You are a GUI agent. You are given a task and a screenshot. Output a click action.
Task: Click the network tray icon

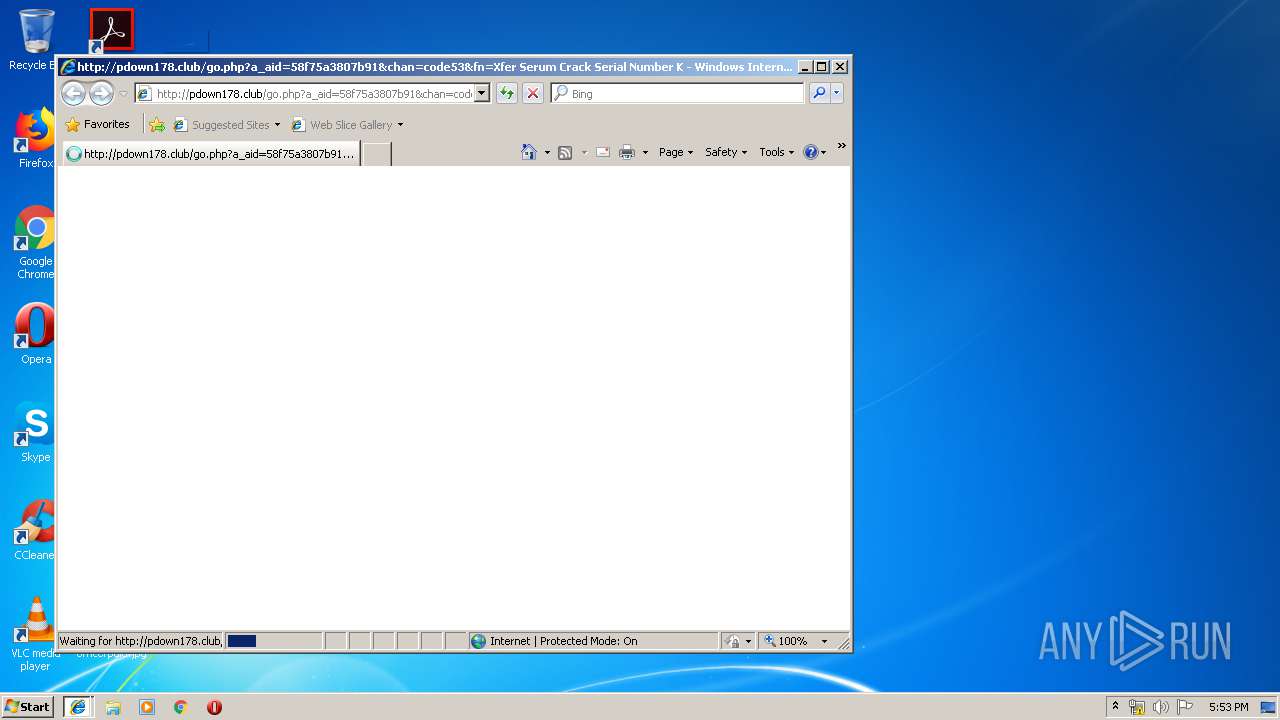[x=1137, y=707]
